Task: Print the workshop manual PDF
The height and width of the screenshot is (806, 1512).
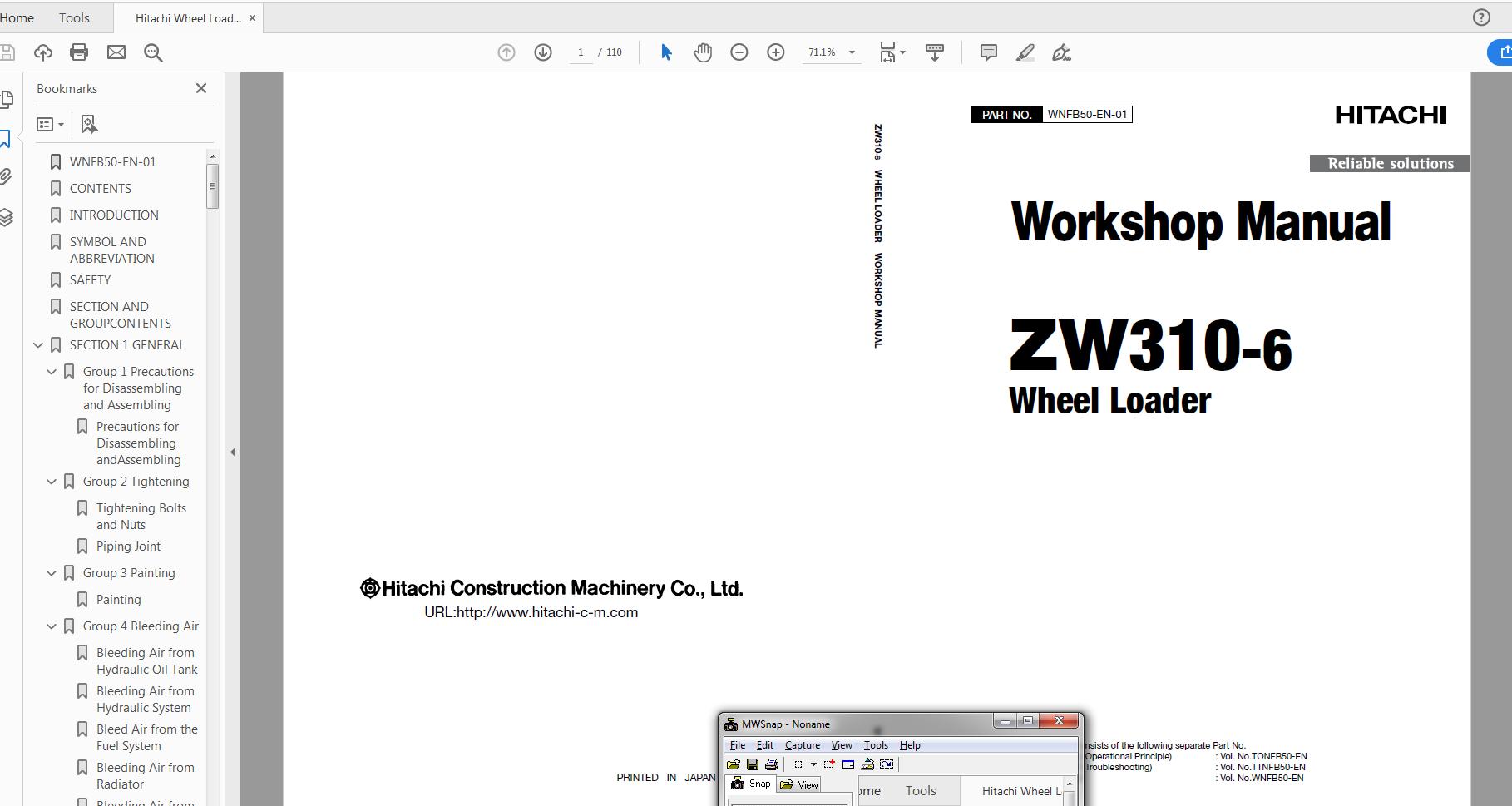Action: pos(78,52)
